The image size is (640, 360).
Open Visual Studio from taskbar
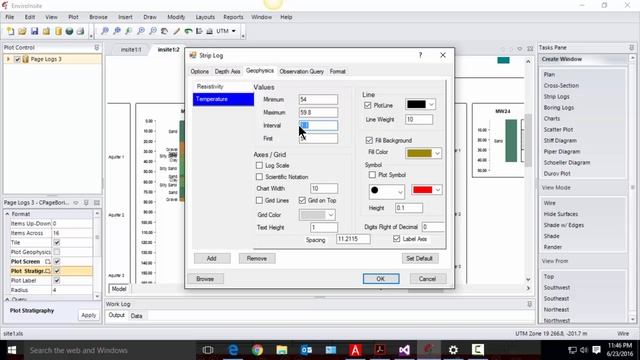[x=404, y=350]
